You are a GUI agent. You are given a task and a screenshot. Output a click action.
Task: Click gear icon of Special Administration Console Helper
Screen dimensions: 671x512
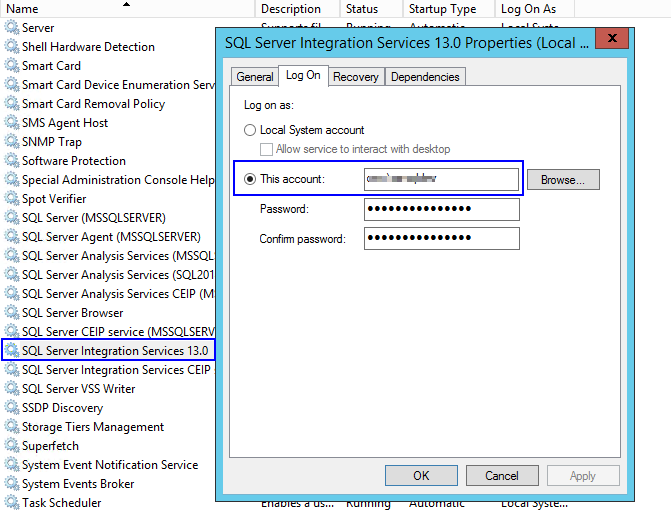click(12, 180)
